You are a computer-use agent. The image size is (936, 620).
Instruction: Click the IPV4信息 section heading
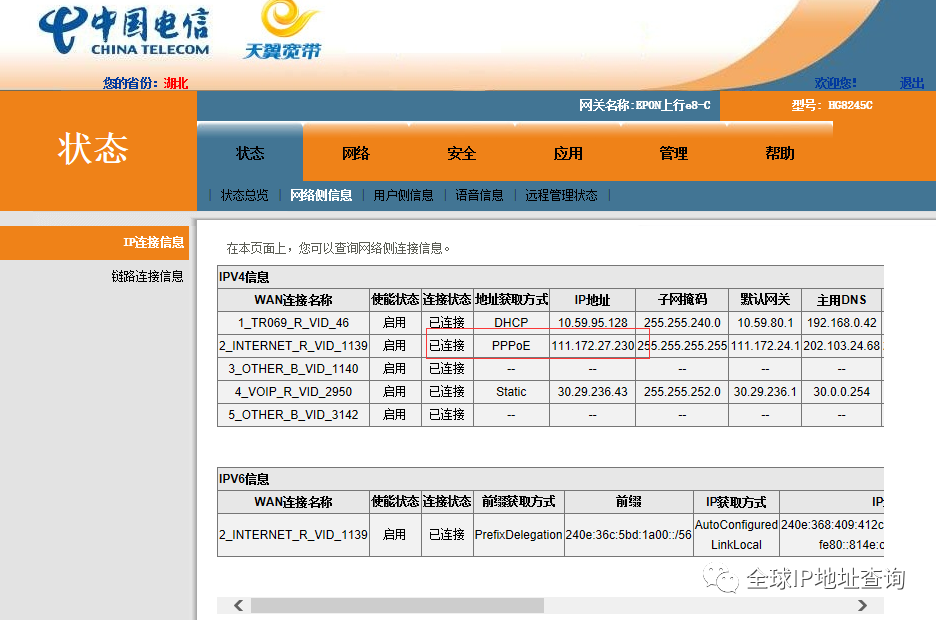point(244,277)
